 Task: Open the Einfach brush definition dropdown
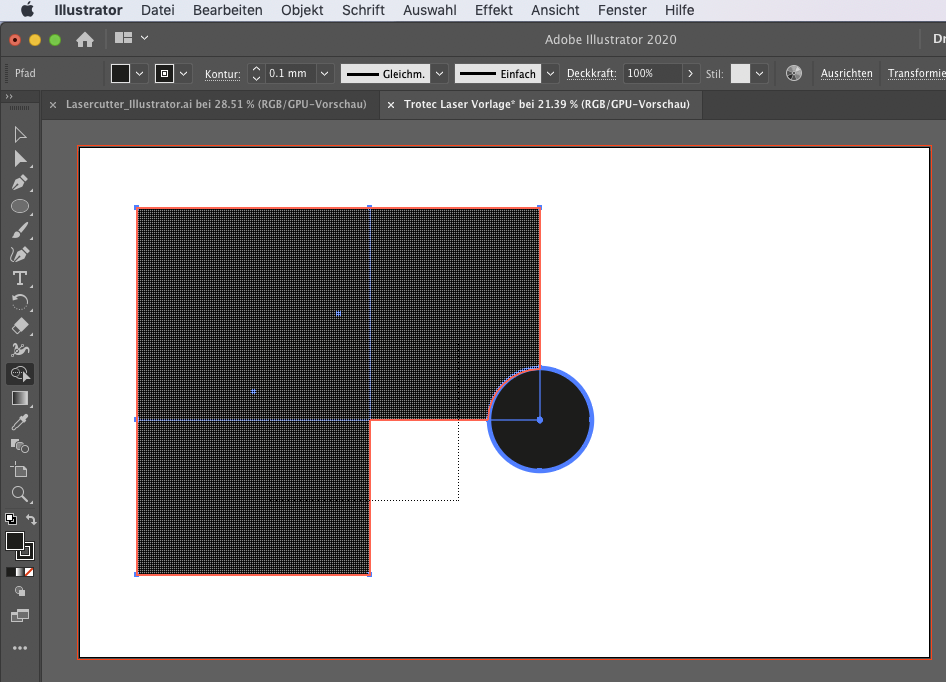click(550, 73)
